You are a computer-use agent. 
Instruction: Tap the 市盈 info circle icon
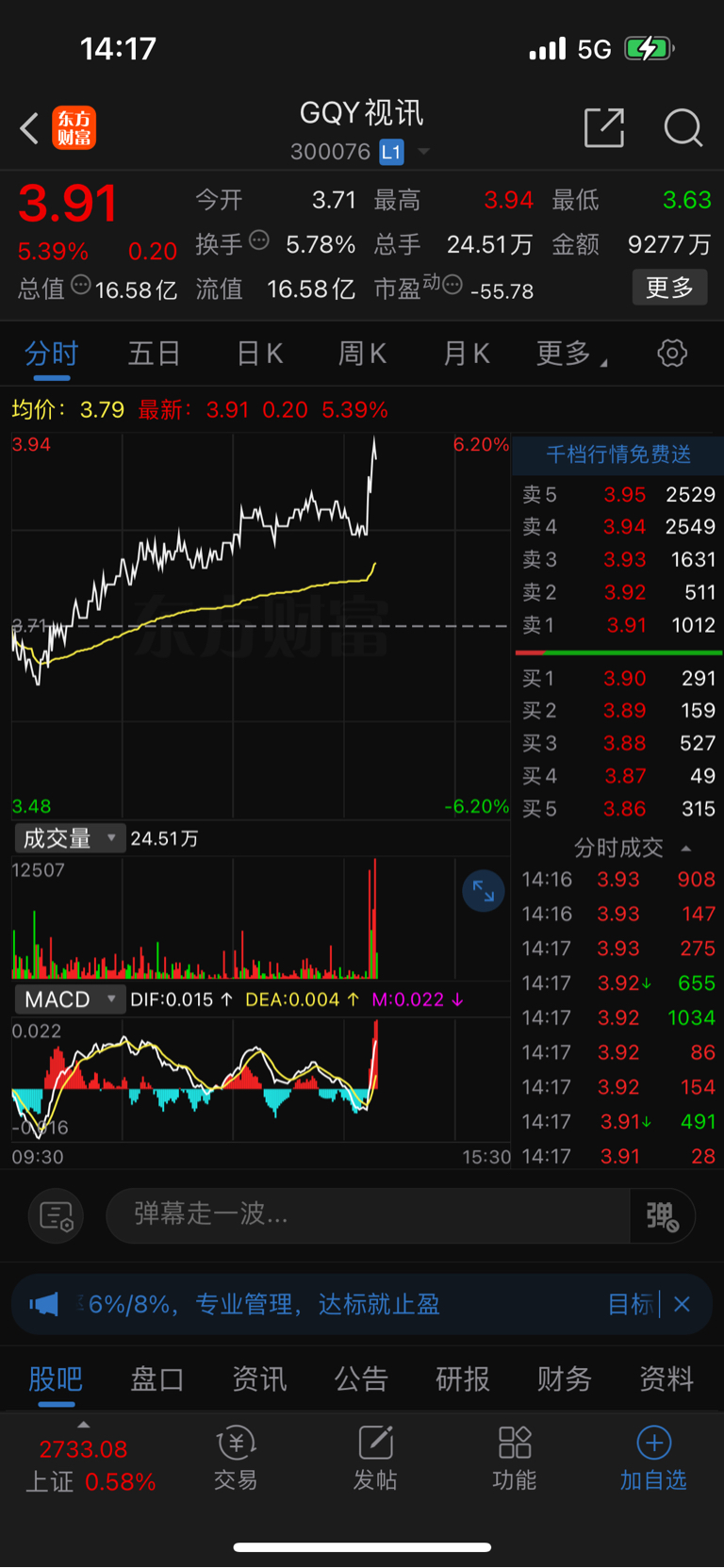(x=452, y=284)
